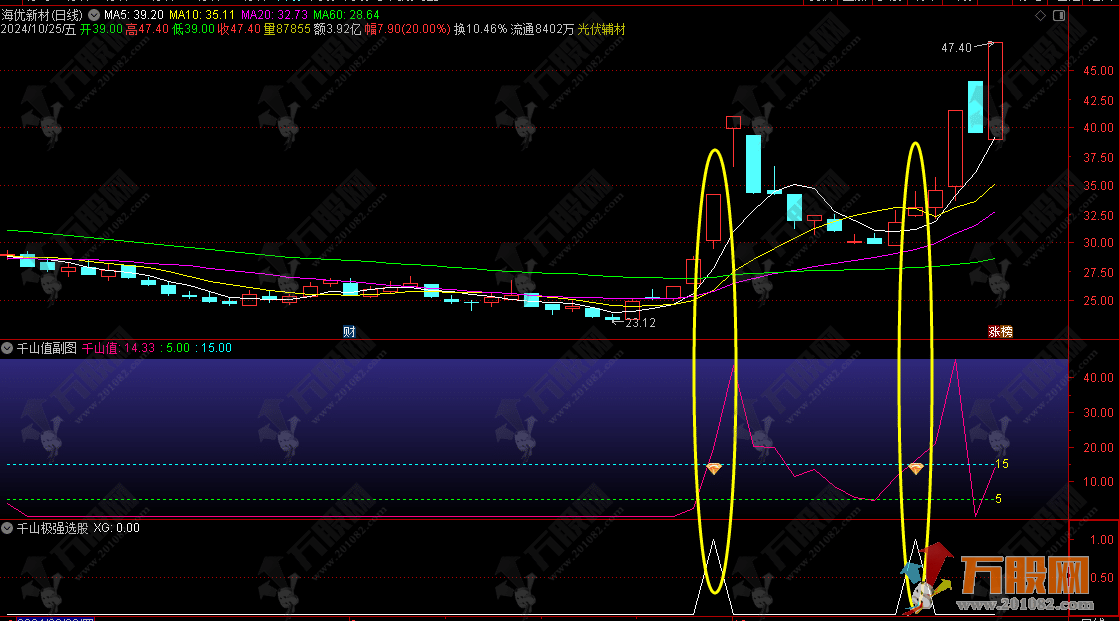
Task: Click the low price 低39.00
Action: [194, 29]
